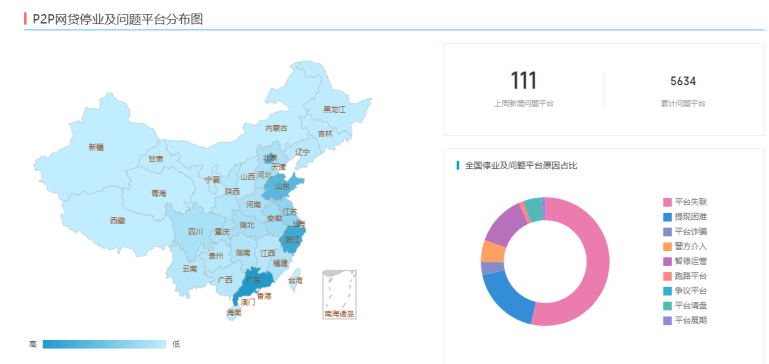This screenshot has height=364, width=769.
Task: Open the 南海诸岛 inset map
Action: [x=339, y=294]
